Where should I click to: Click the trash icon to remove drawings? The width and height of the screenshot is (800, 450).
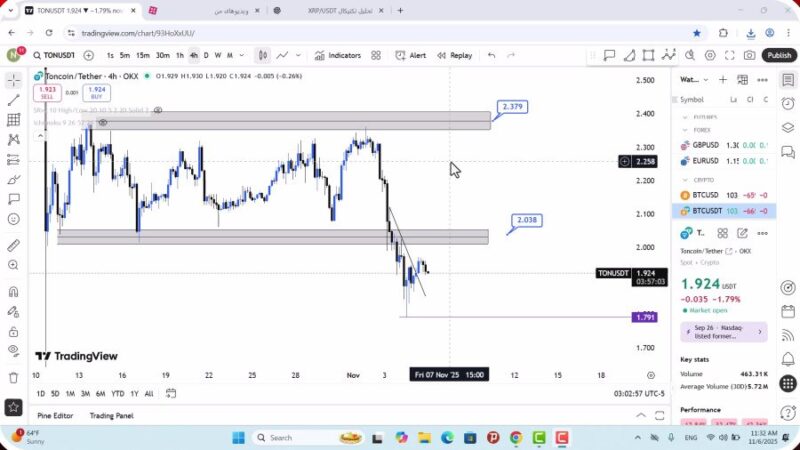pos(13,377)
